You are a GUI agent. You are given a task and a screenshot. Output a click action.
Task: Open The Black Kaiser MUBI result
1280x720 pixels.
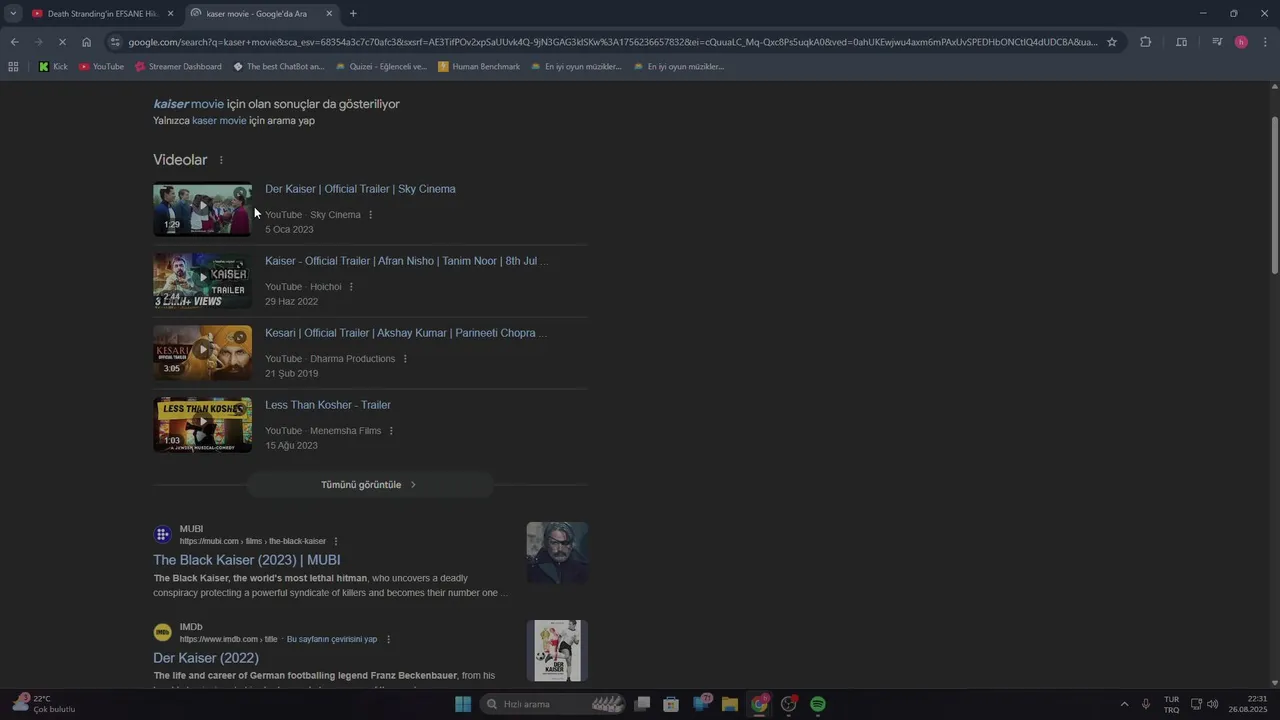247,560
